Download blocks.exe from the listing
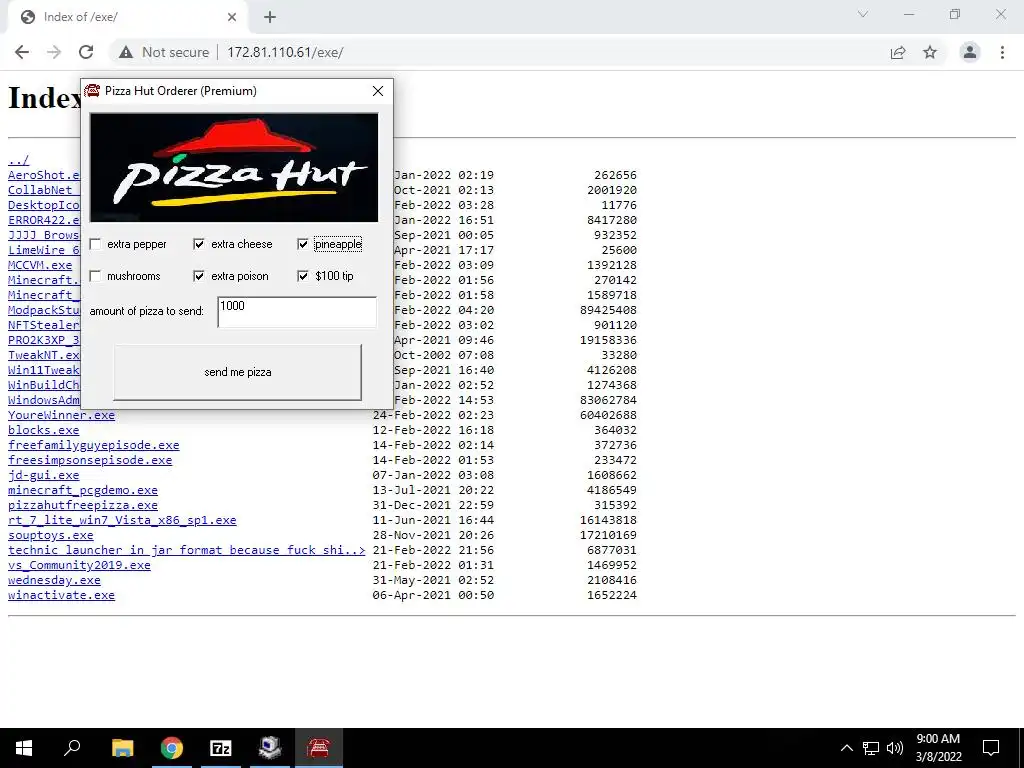The height and width of the screenshot is (768, 1024). coord(44,430)
